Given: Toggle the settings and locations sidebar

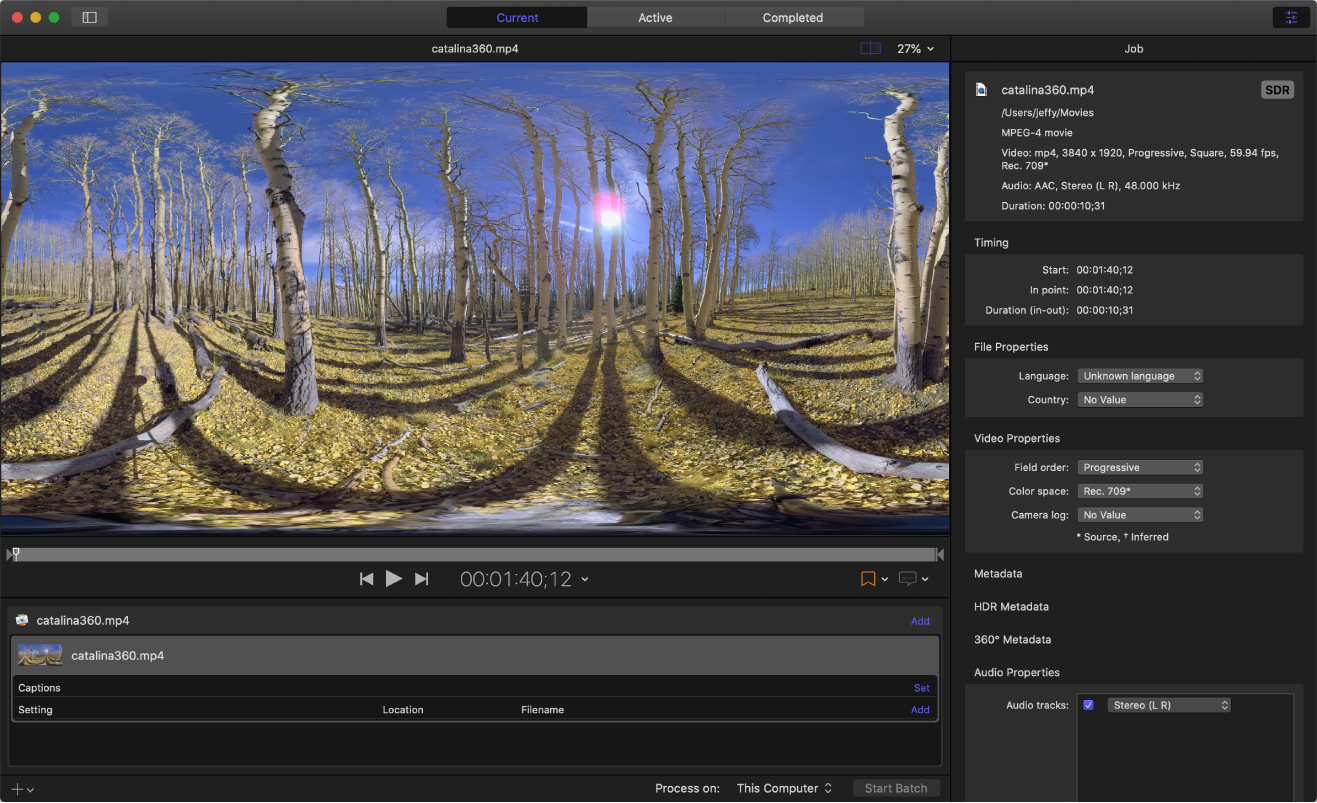Looking at the screenshot, I should pos(89,17).
